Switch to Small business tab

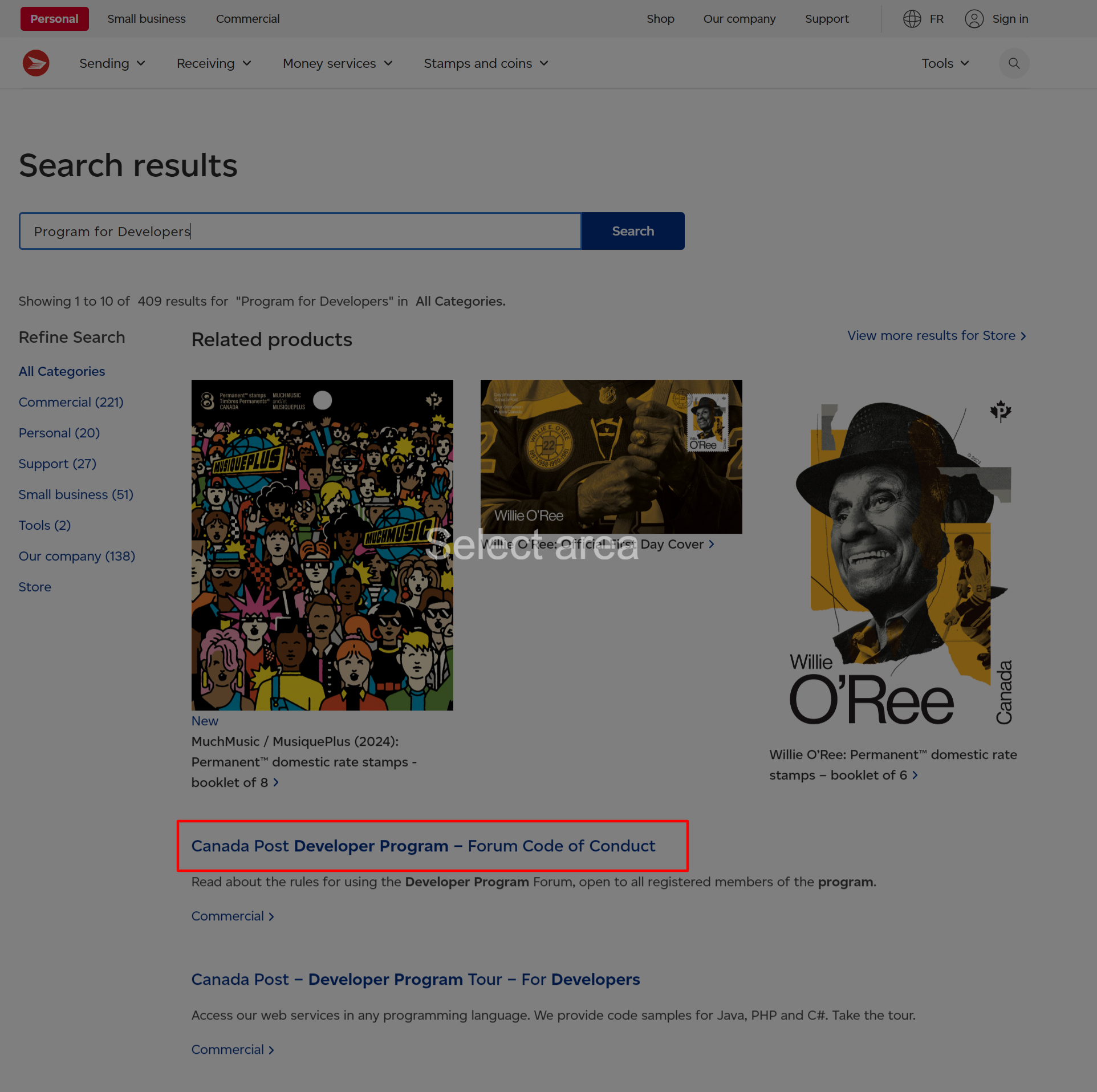tap(147, 19)
